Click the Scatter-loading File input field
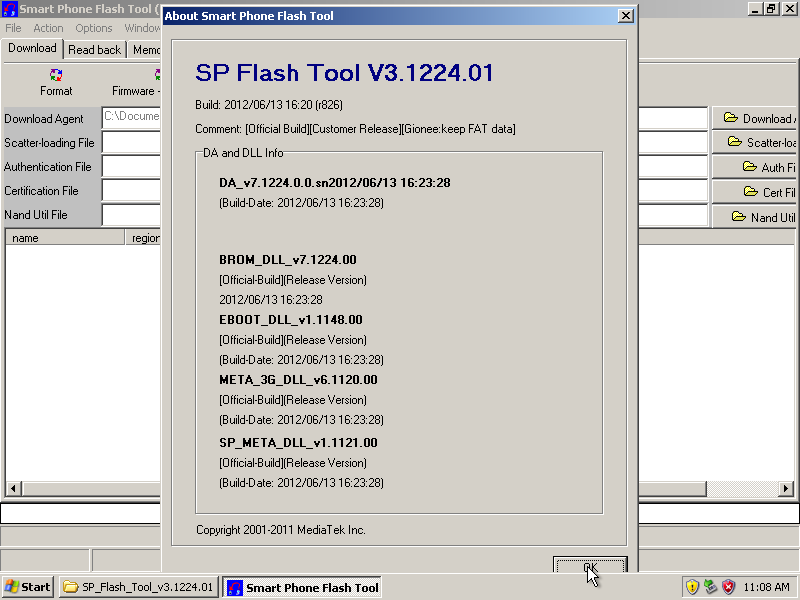800x600 pixels. (x=132, y=142)
